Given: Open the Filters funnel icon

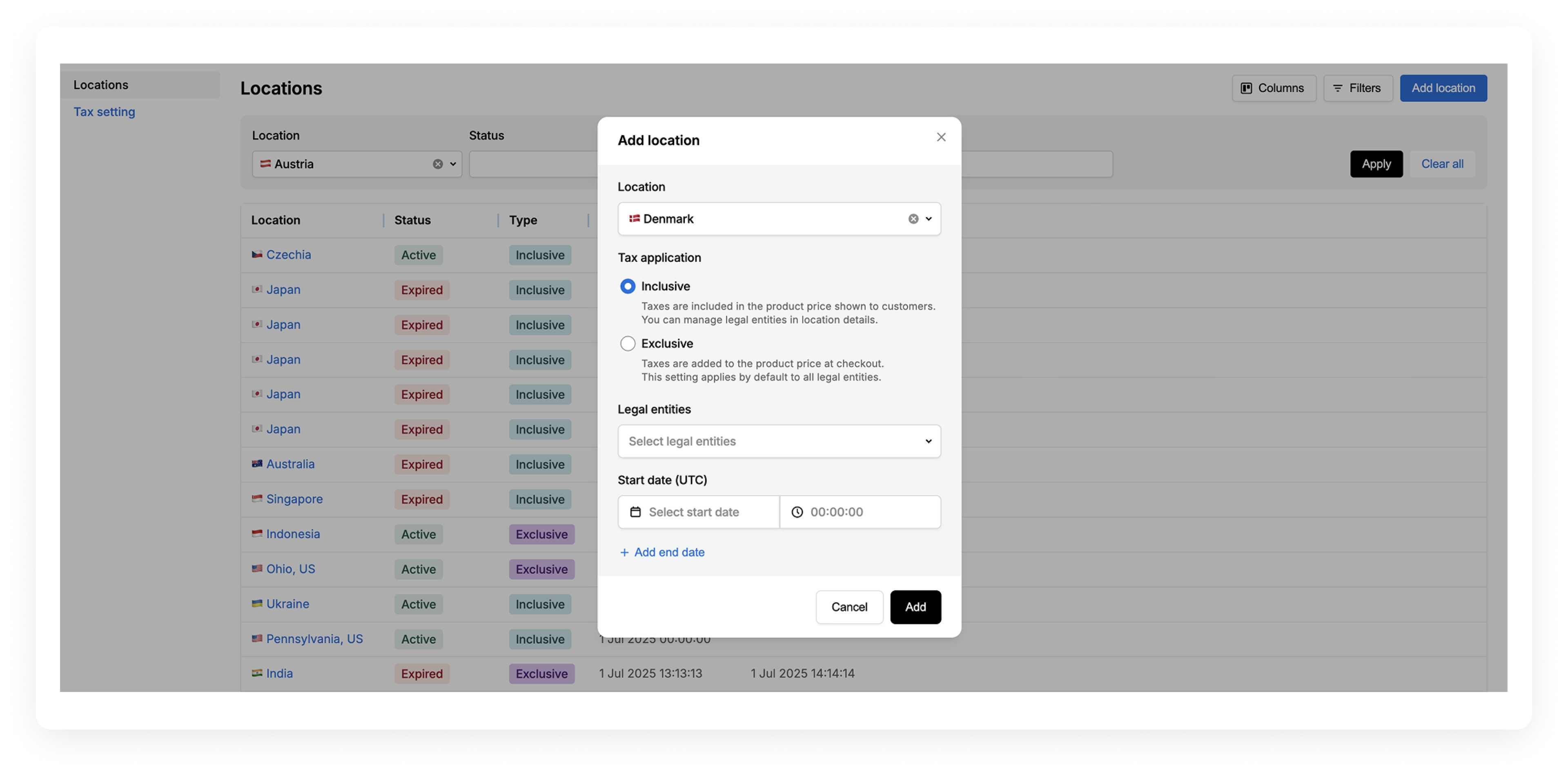Looking at the screenshot, I should click(1338, 88).
